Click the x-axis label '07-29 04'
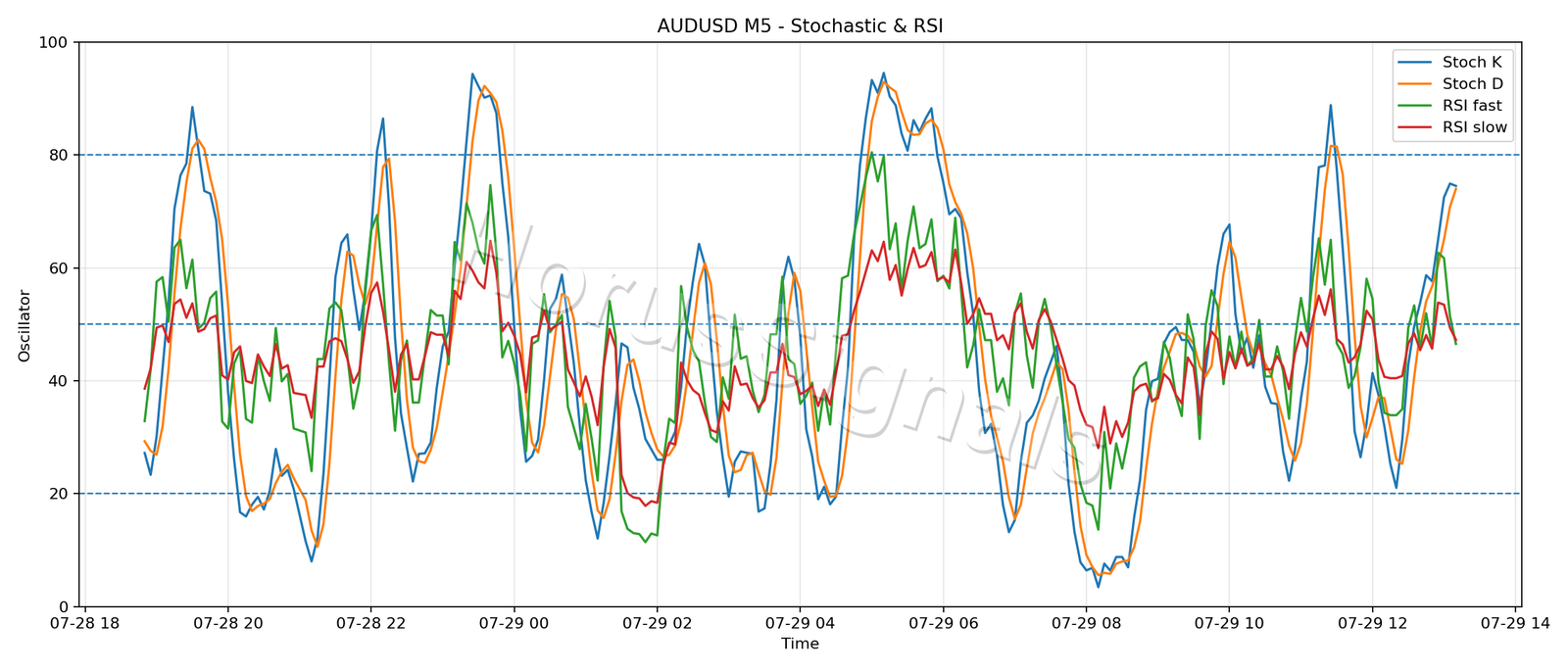The height and width of the screenshot is (672, 1568). [801, 623]
